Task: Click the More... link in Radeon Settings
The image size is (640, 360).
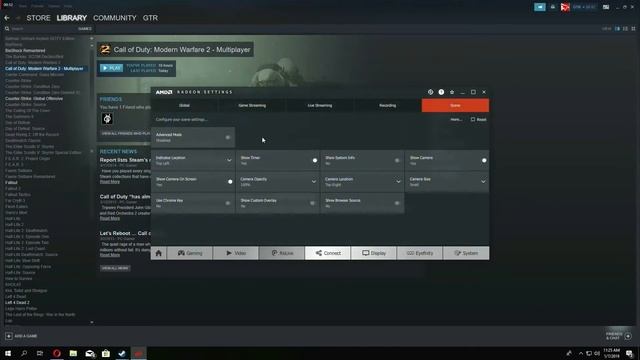Action: [x=456, y=120]
